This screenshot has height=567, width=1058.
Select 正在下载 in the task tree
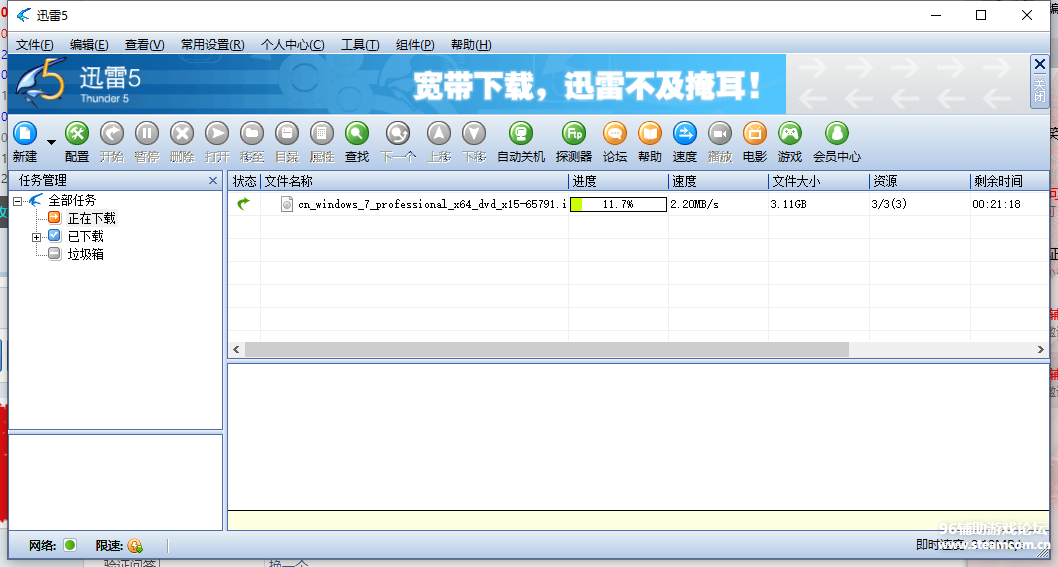tap(91, 218)
